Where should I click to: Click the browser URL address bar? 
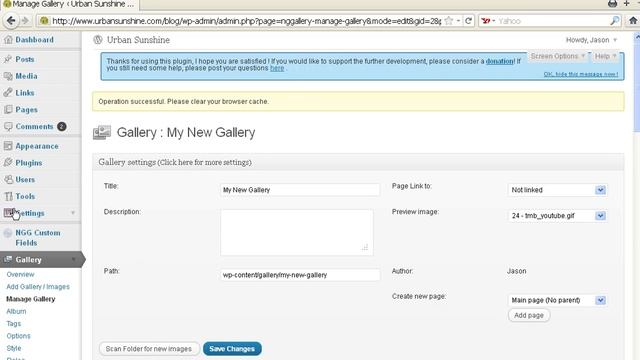pos(246,21)
